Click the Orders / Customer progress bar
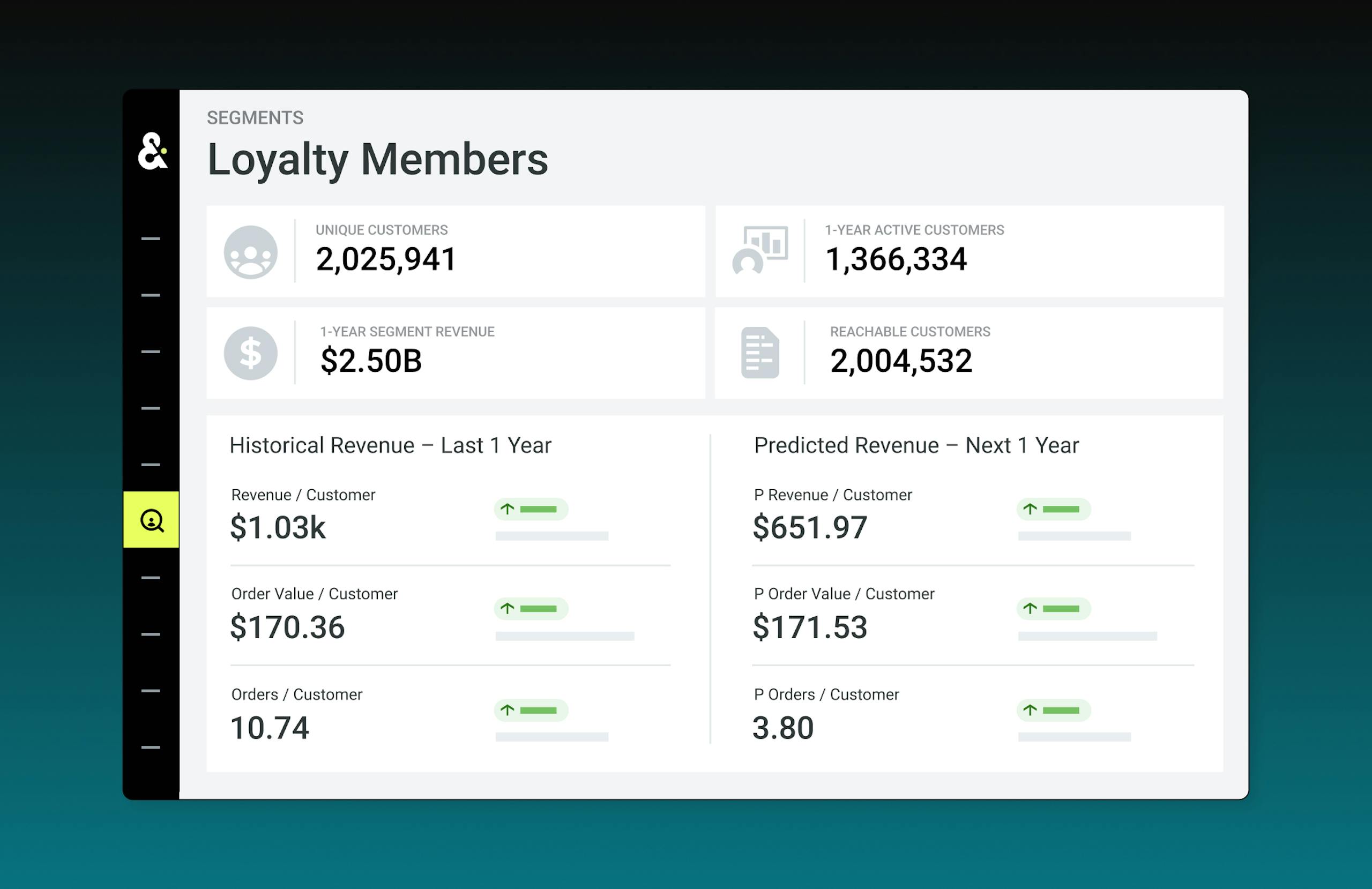Image resolution: width=1372 pixels, height=889 pixels. pyautogui.click(x=551, y=737)
